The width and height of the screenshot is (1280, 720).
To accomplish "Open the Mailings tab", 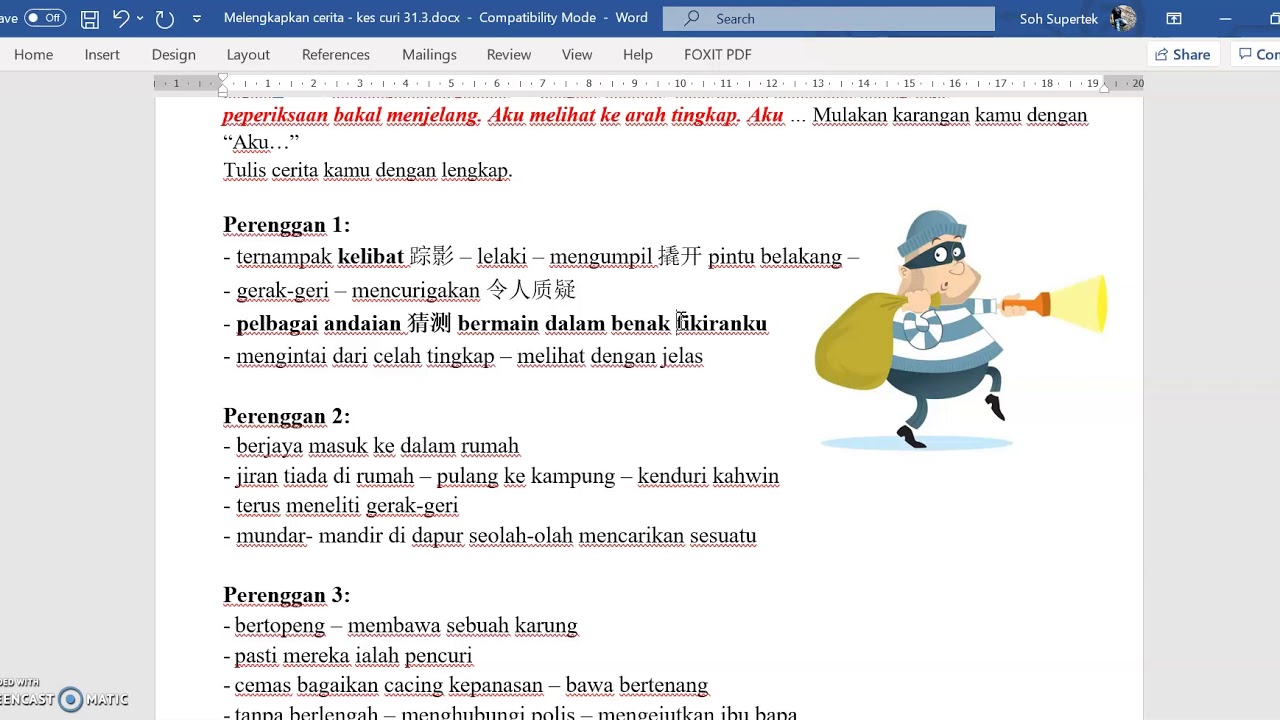I will click(x=429, y=55).
